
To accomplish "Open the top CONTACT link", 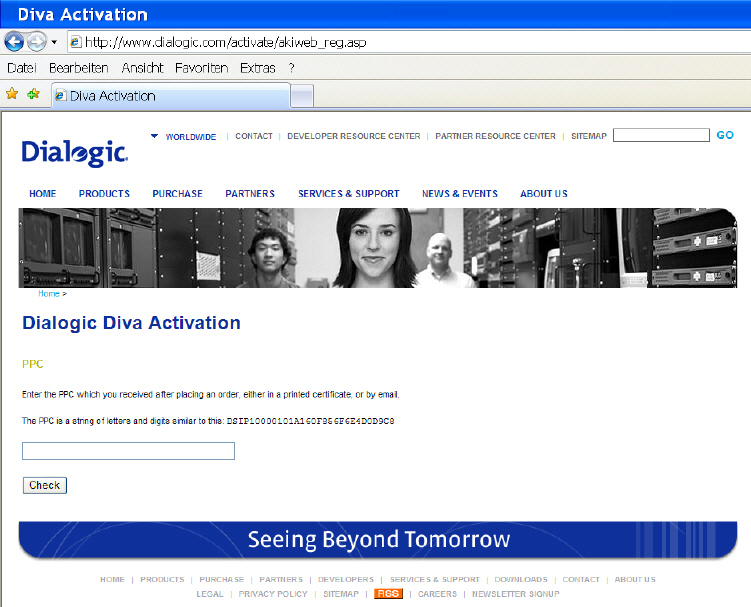I will (x=253, y=136).
